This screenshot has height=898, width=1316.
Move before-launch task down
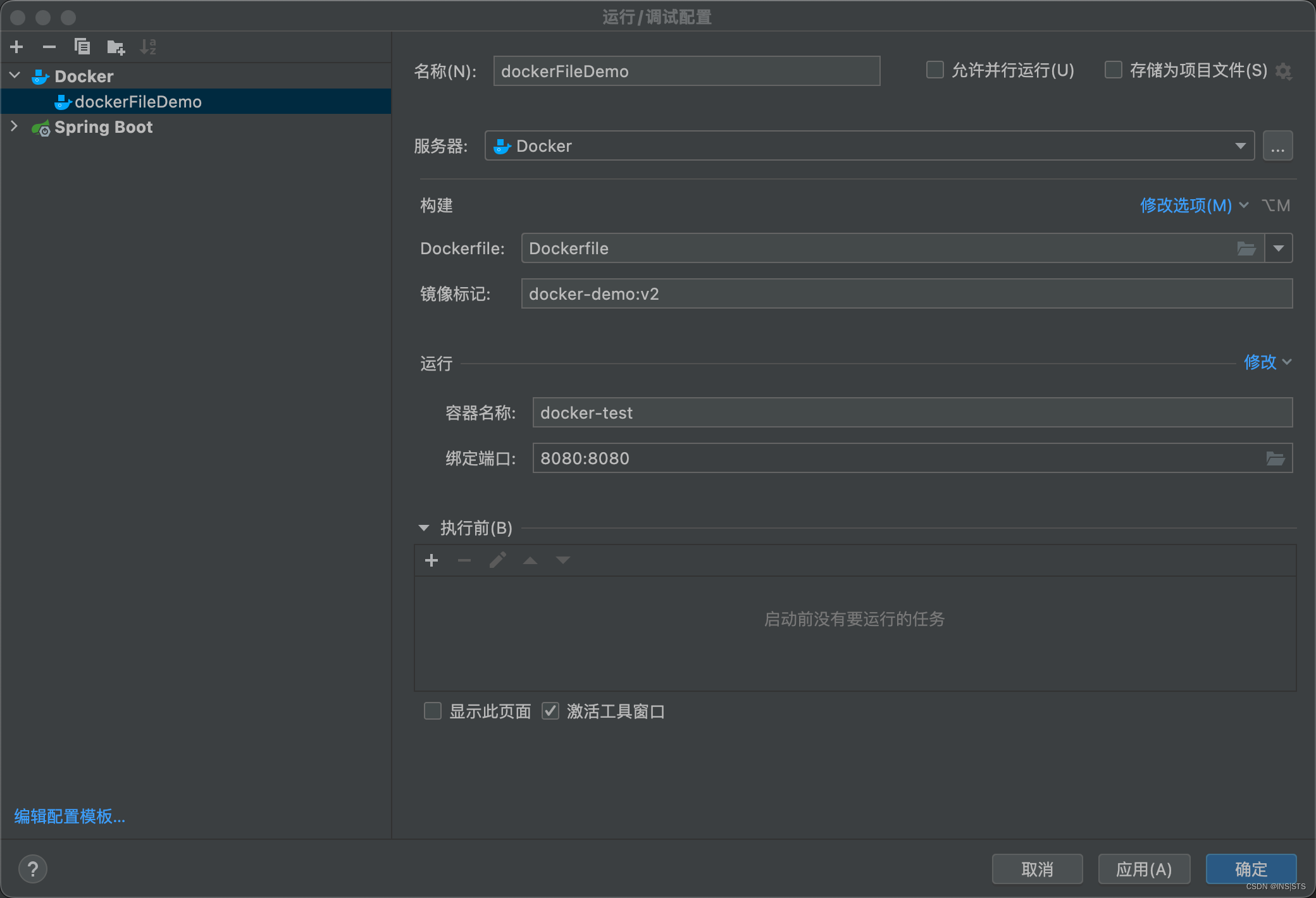pos(563,560)
